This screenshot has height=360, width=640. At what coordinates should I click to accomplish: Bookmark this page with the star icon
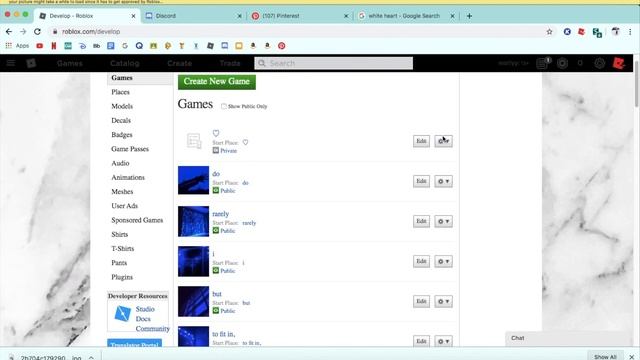pos(549,31)
